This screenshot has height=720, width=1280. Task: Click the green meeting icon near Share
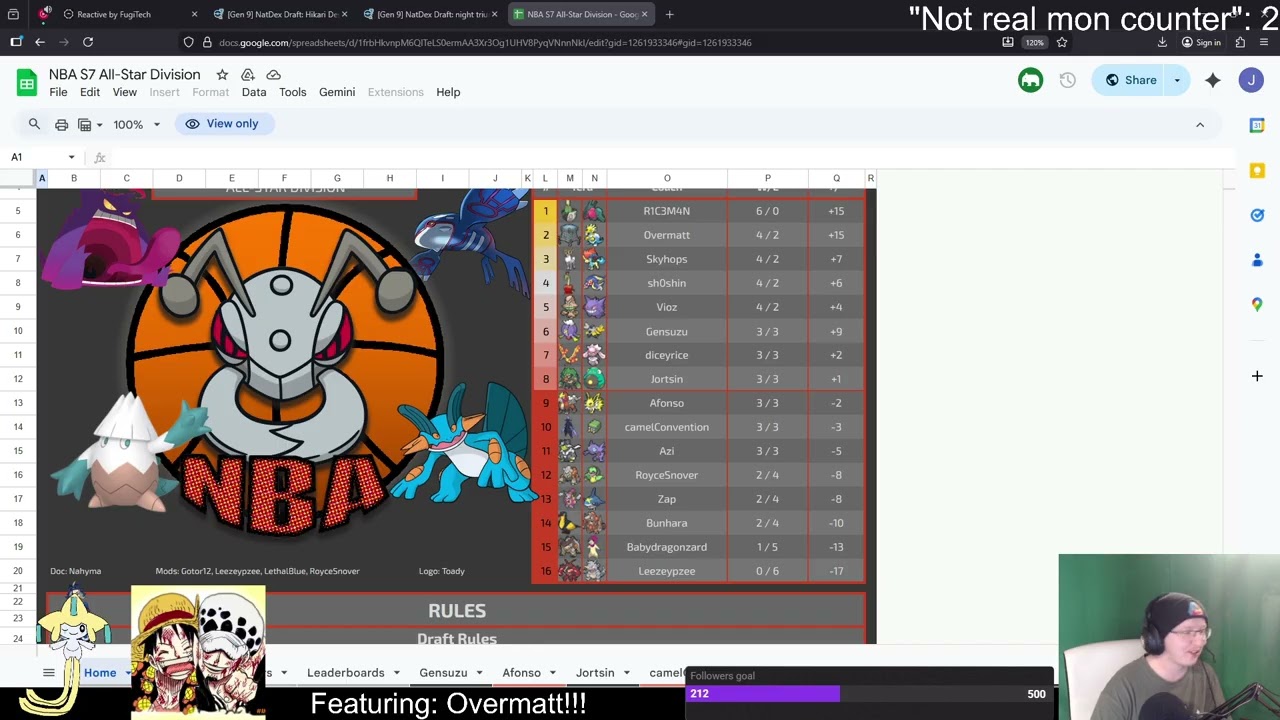[1030, 80]
